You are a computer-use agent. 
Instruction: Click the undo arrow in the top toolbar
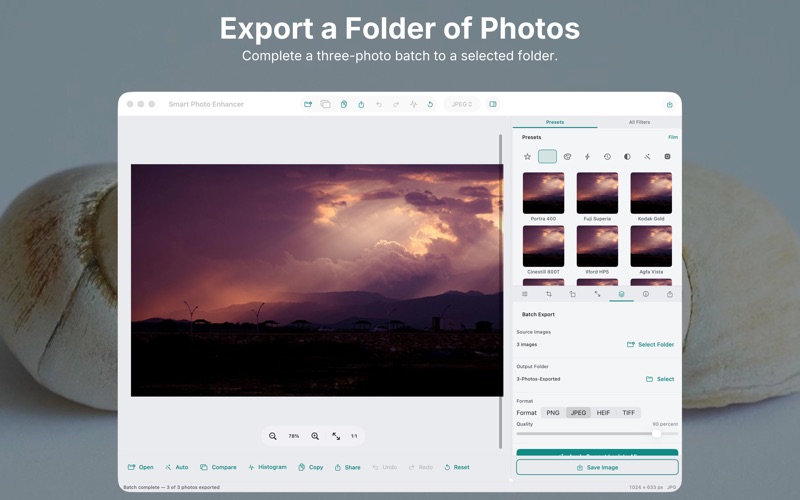point(379,104)
